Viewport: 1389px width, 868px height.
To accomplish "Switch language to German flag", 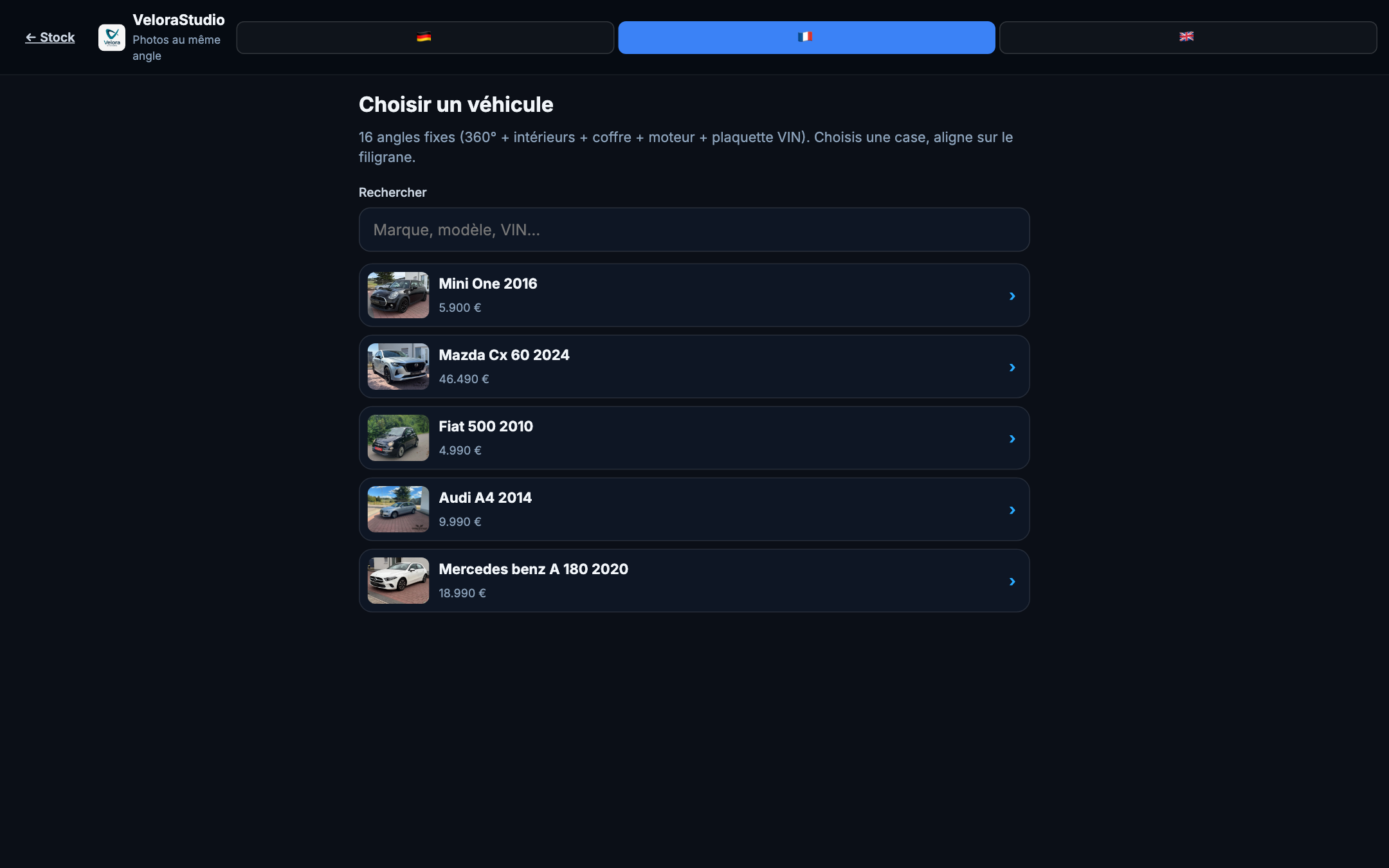I will tap(425, 37).
